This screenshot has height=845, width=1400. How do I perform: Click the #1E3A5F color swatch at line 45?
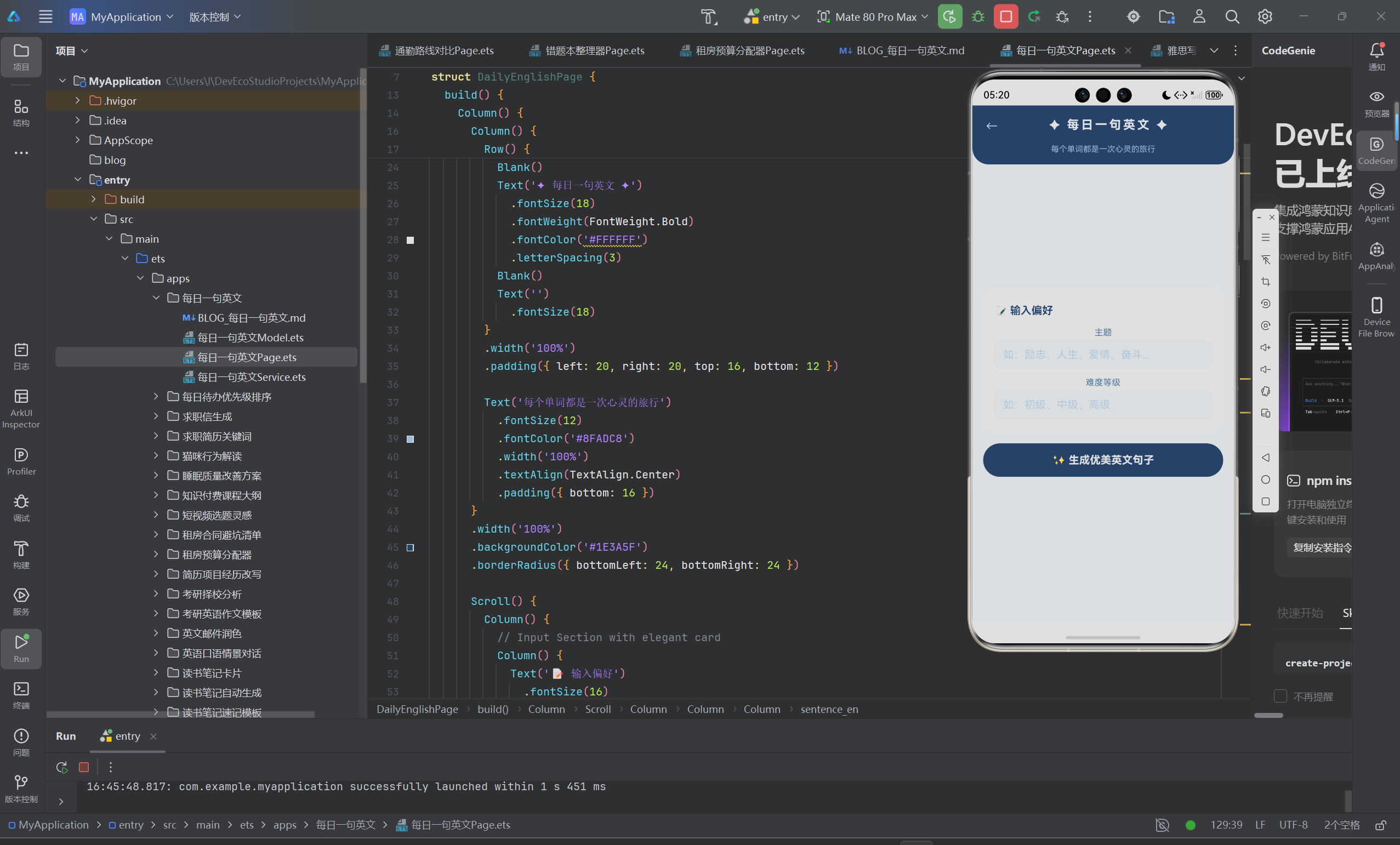(x=410, y=547)
